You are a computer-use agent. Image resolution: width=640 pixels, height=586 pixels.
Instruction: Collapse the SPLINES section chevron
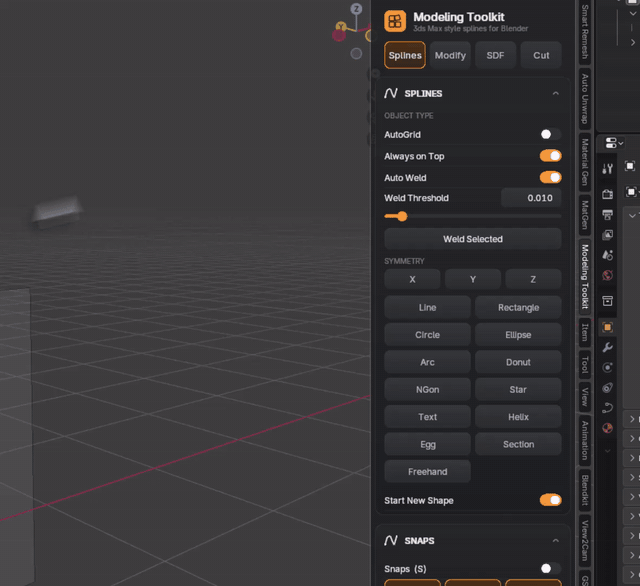pyautogui.click(x=556, y=93)
